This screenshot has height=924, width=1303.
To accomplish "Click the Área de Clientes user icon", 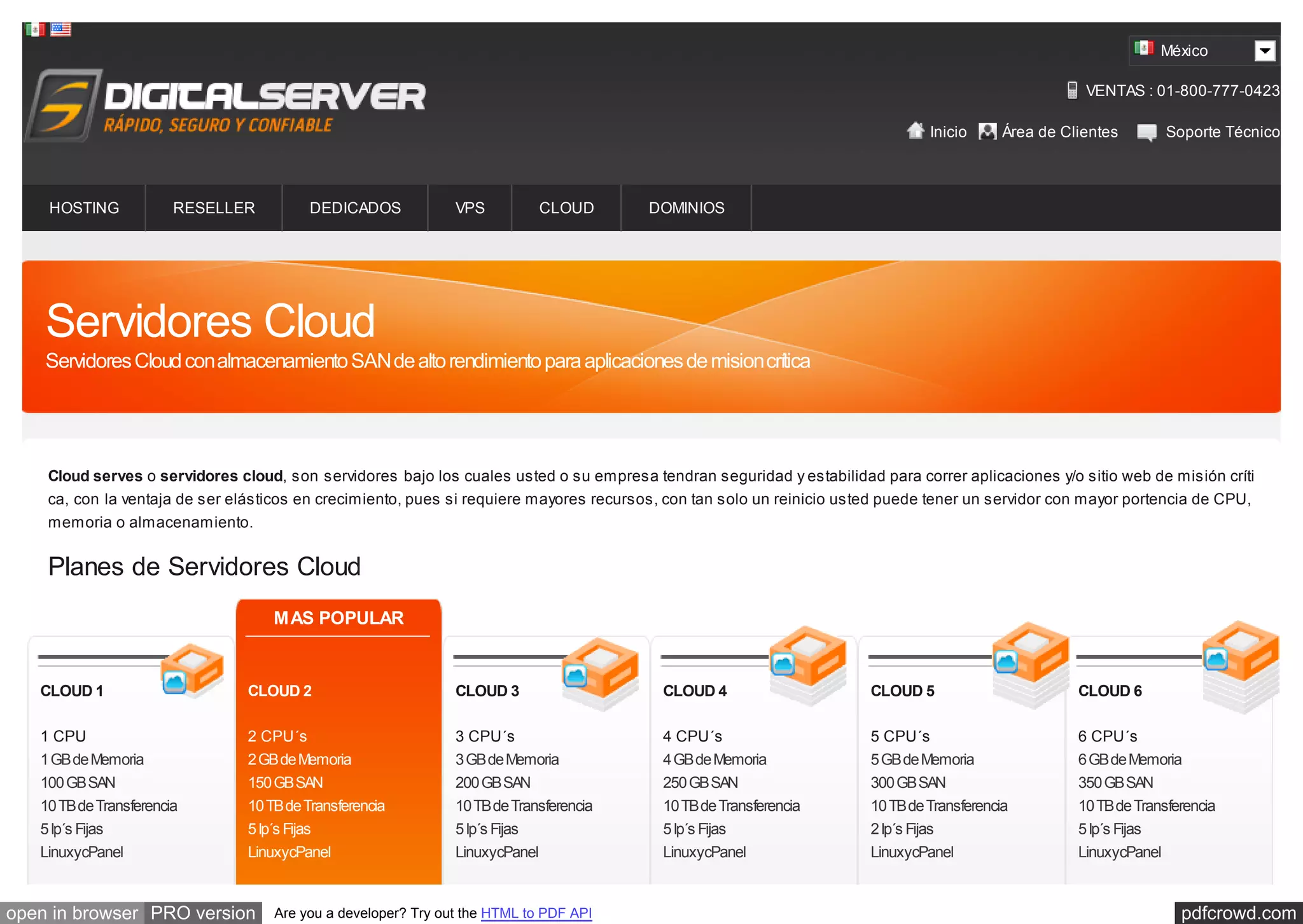I will (x=987, y=132).
